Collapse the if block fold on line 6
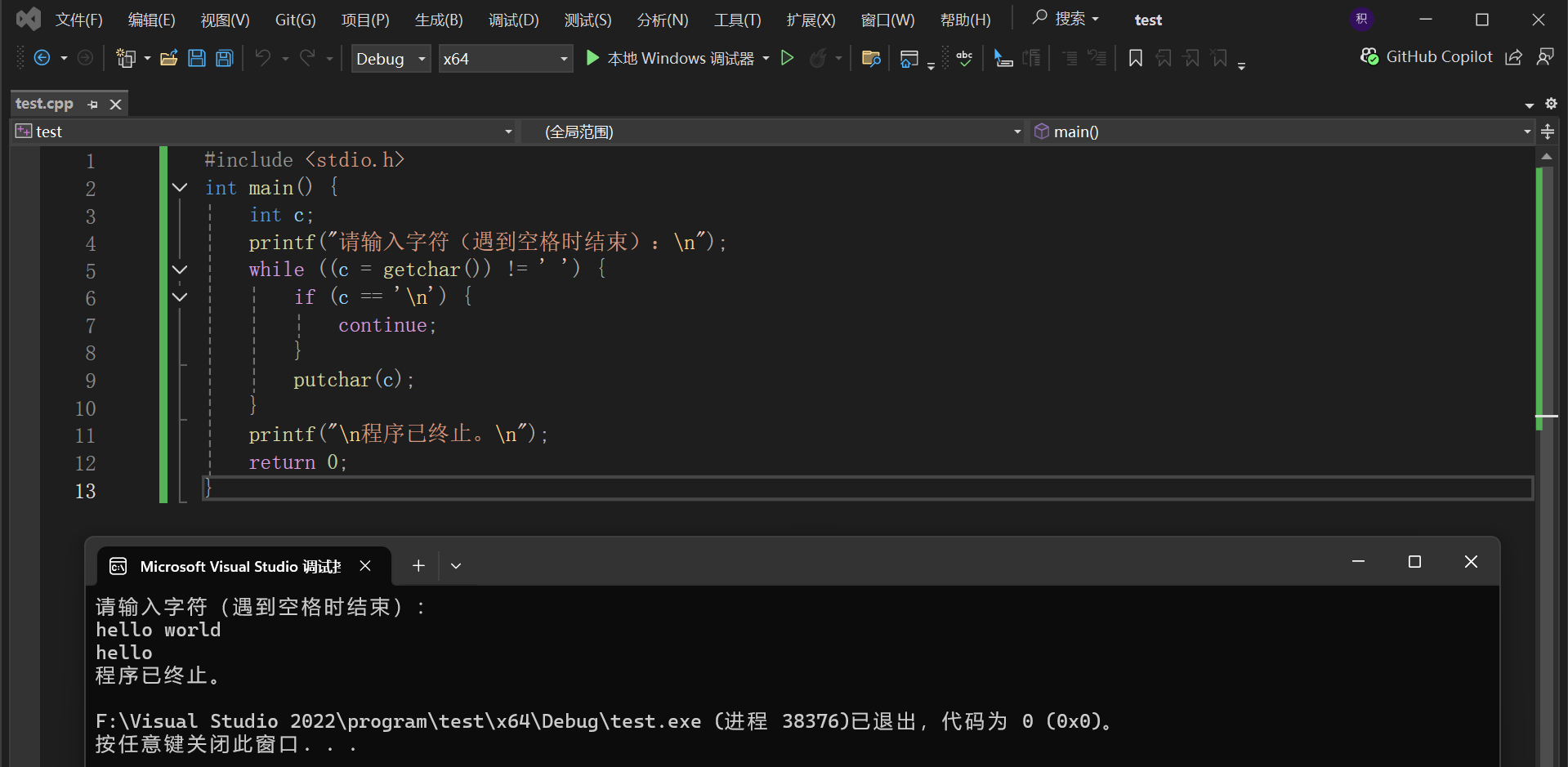Screen dimensions: 1568x767 180,297
